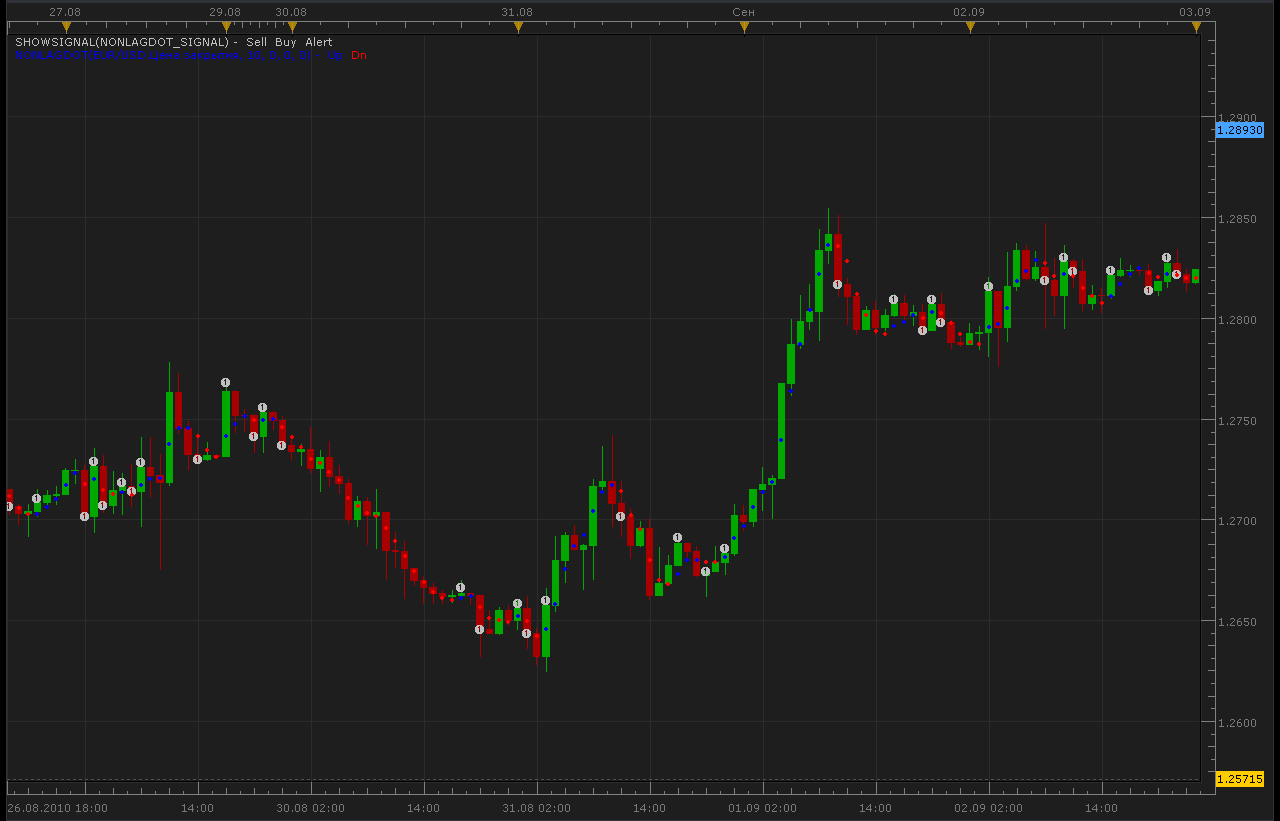Click the 1.2650 price axis label
The width and height of the screenshot is (1280, 821).
(x=1238, y=622)
